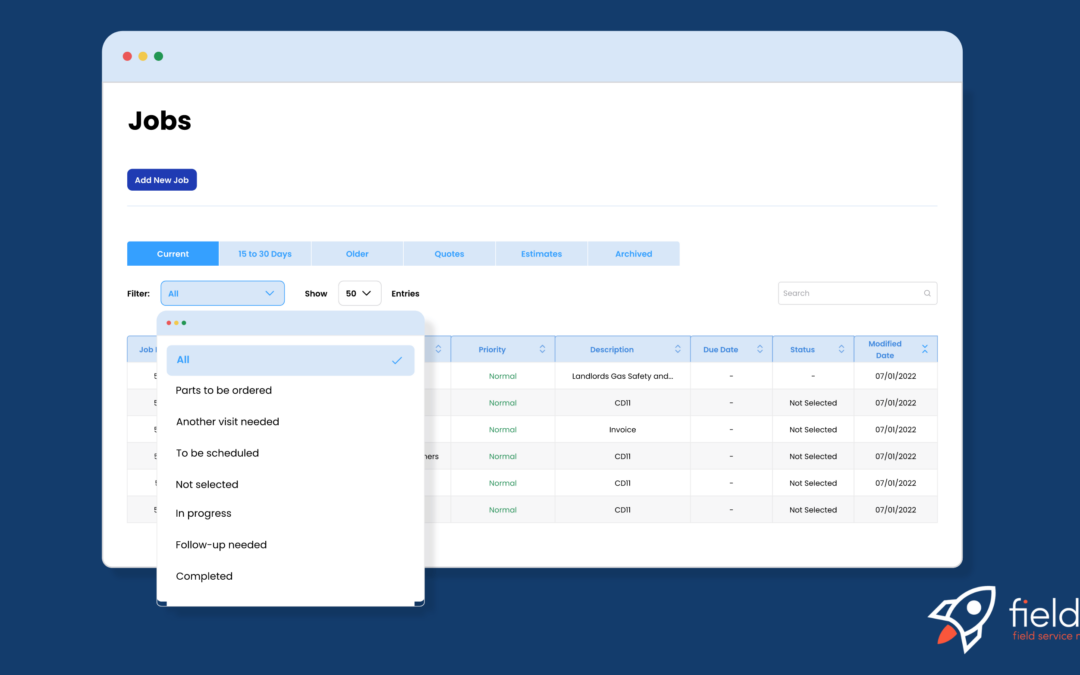Select Parts to be ordered from dropdown
This screenshot has height=675, width=1080.
pos(222,390)
